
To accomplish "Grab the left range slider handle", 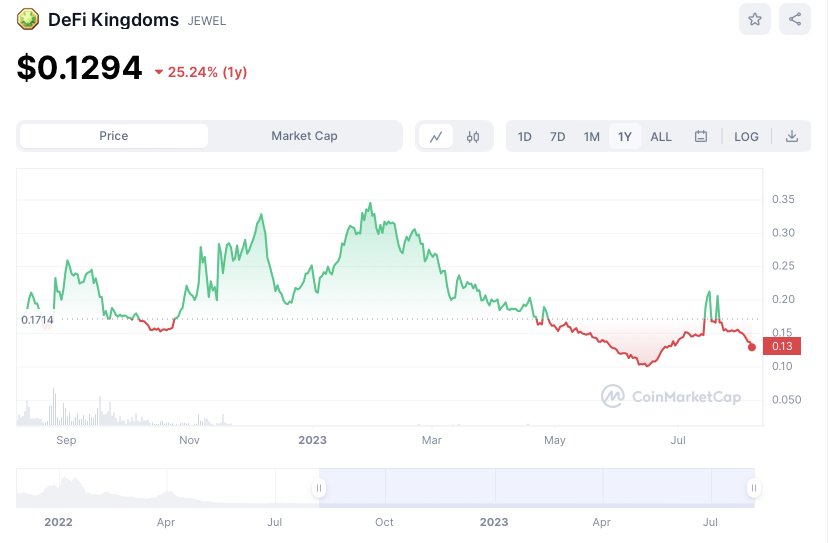I will click(318, 488).
